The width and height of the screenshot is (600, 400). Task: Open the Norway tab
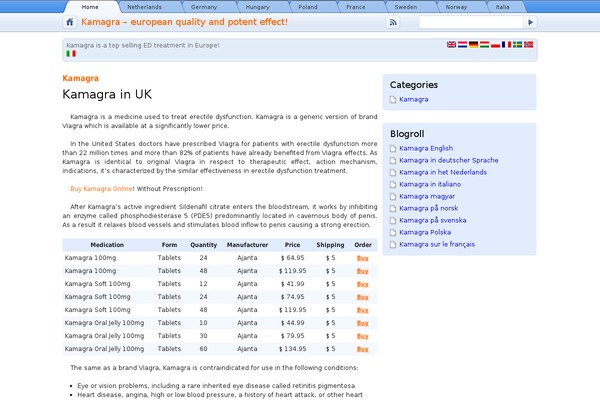pos(456,7)
